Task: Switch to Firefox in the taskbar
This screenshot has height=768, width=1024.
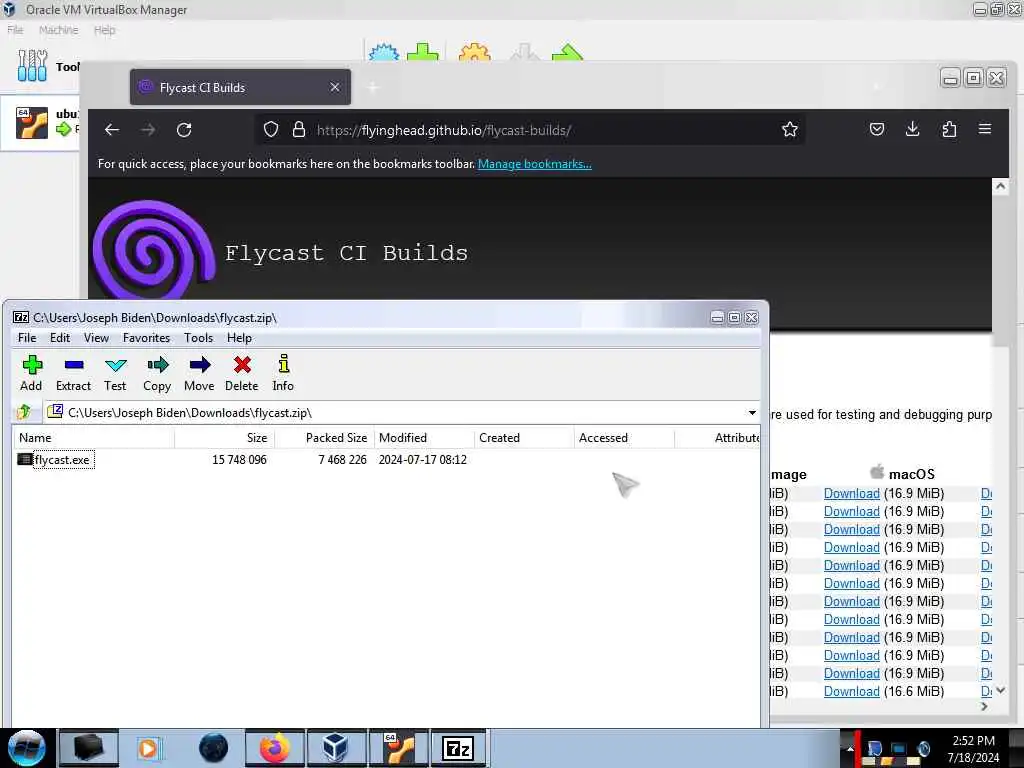Action: (274, 748)
